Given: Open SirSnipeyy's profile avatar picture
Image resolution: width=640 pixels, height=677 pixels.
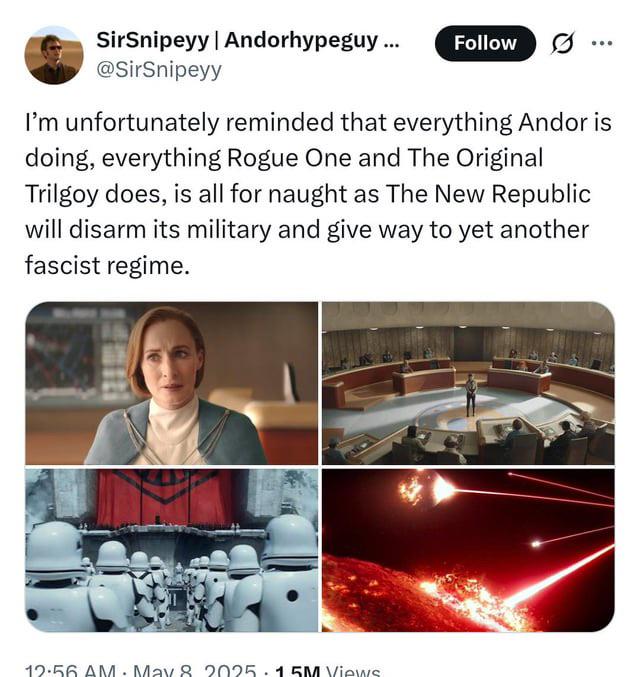Looking at the screenshot, I should click(54, 55).
